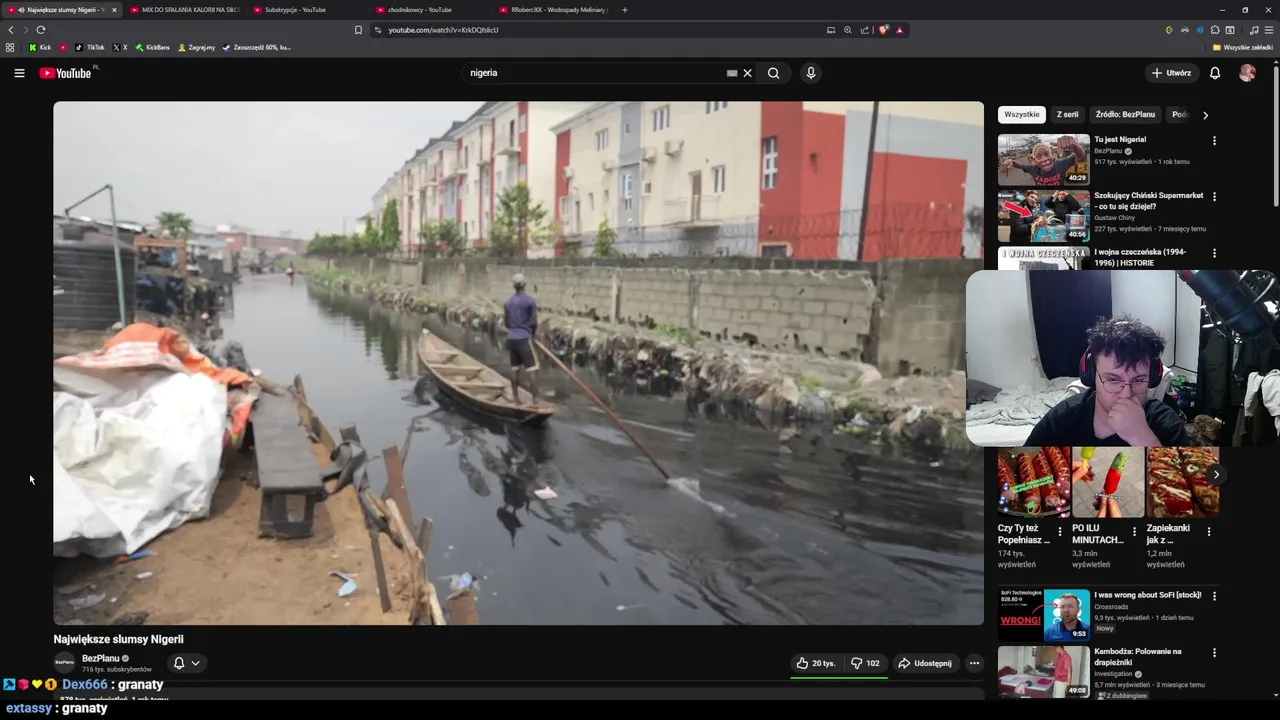Open the Brave Rewards triangle icon

pos(900,30)
